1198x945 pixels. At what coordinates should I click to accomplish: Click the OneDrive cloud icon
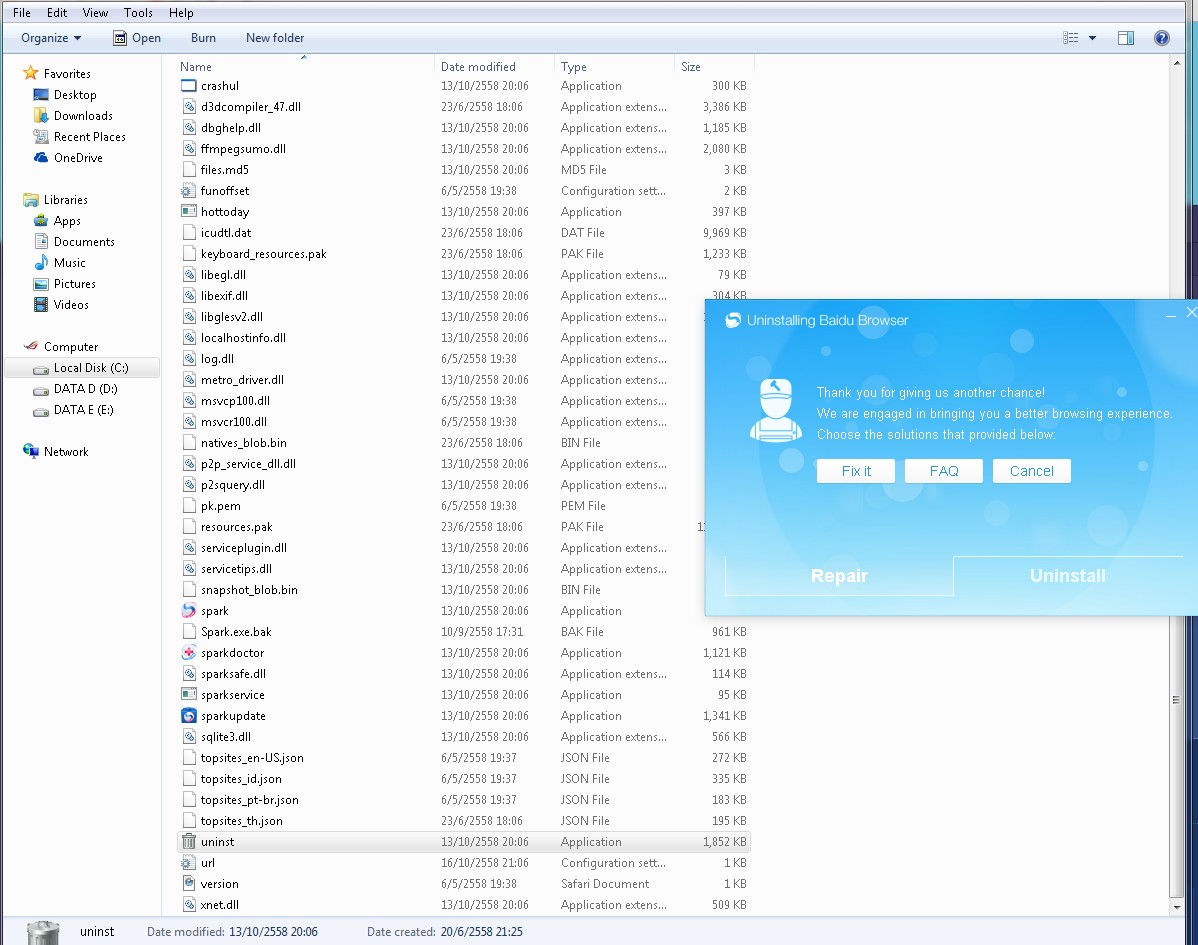(x=41, y=158)
